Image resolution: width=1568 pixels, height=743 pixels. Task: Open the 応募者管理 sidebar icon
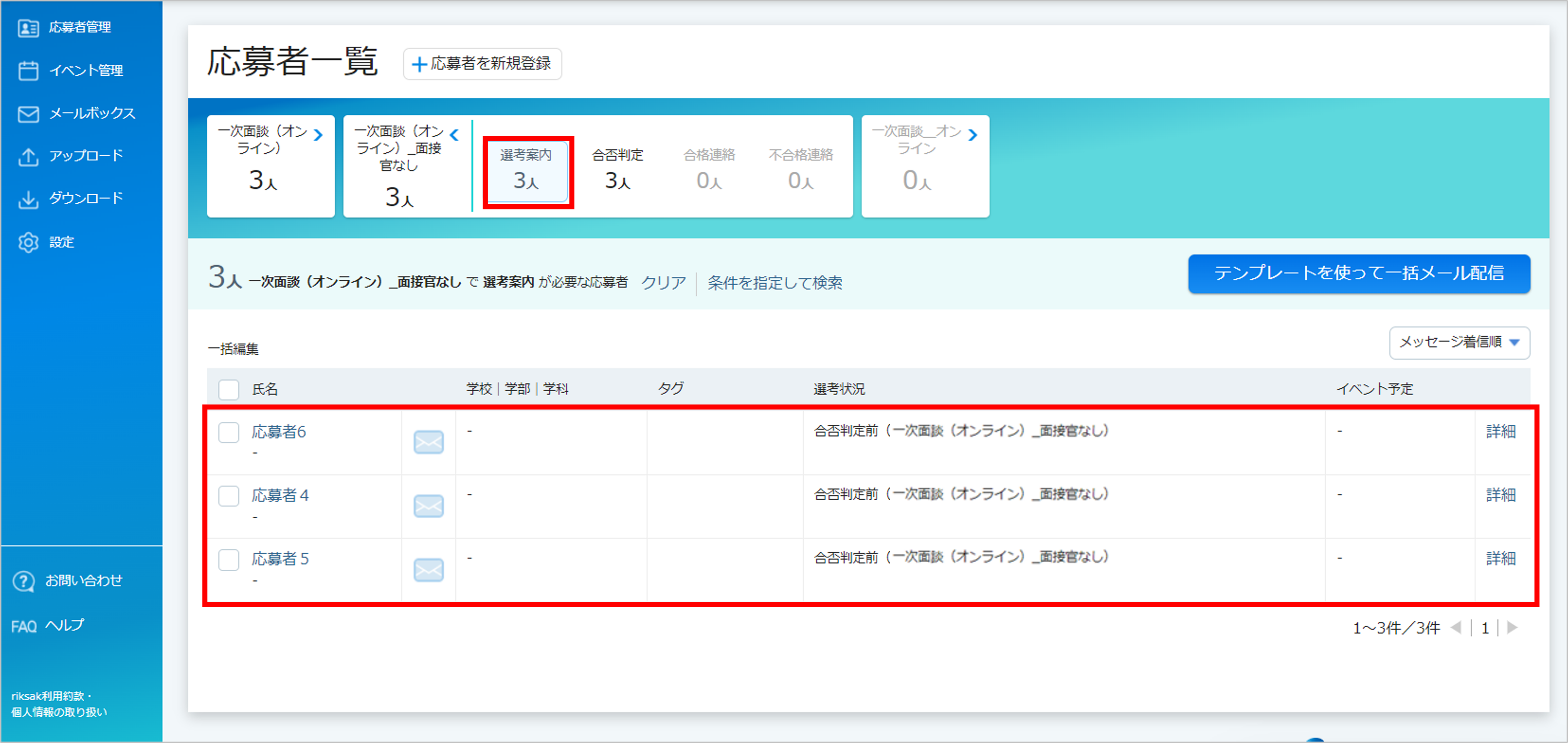tap(28, 28)
